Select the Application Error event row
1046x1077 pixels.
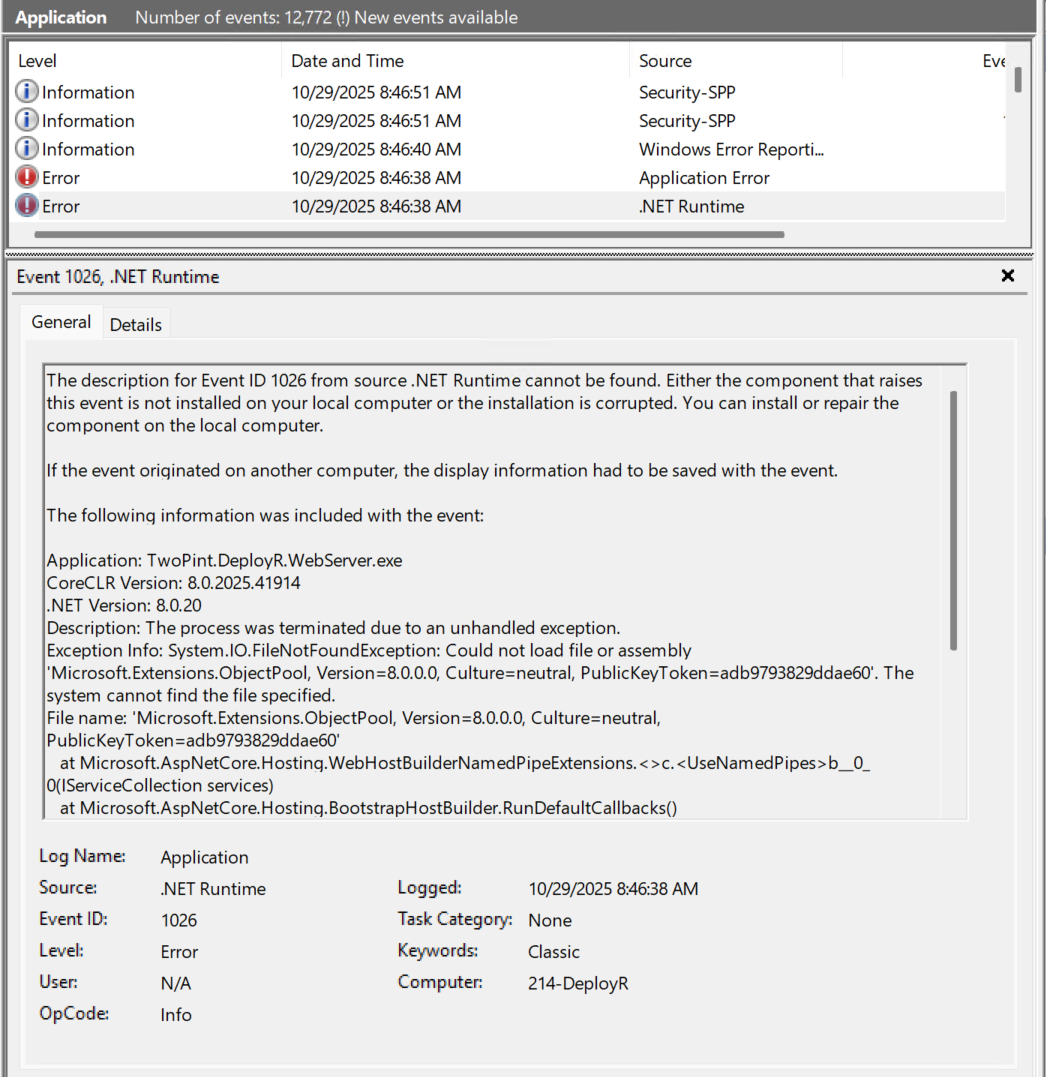(508, 177)
